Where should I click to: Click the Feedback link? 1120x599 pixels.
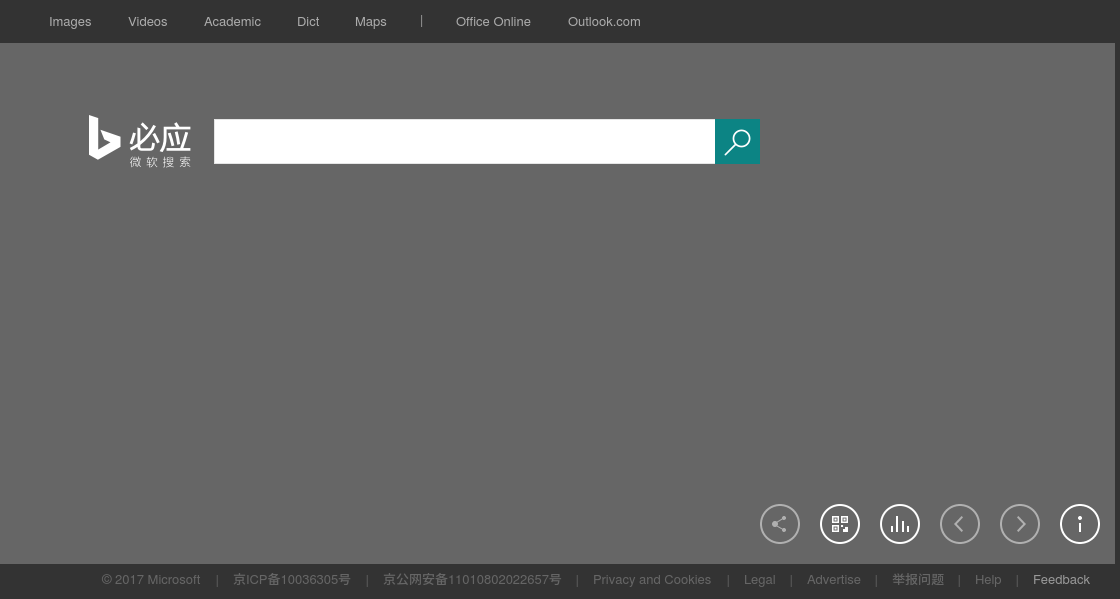click(1061, 580)
